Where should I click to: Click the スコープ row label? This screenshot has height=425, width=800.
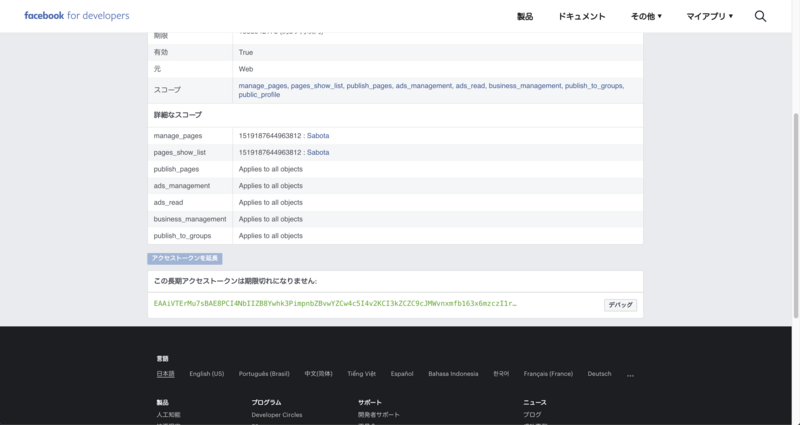coord(167,90)
